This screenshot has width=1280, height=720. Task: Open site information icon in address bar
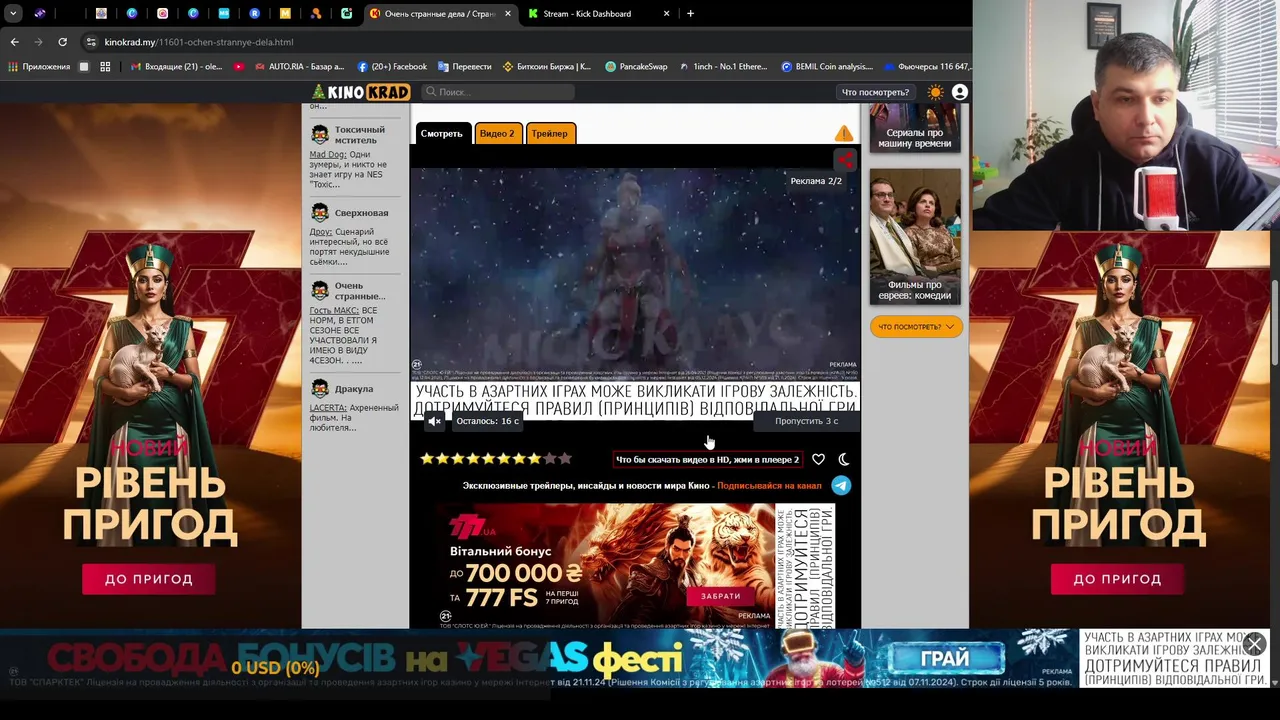pyautogui.click(x=91, y=42)
